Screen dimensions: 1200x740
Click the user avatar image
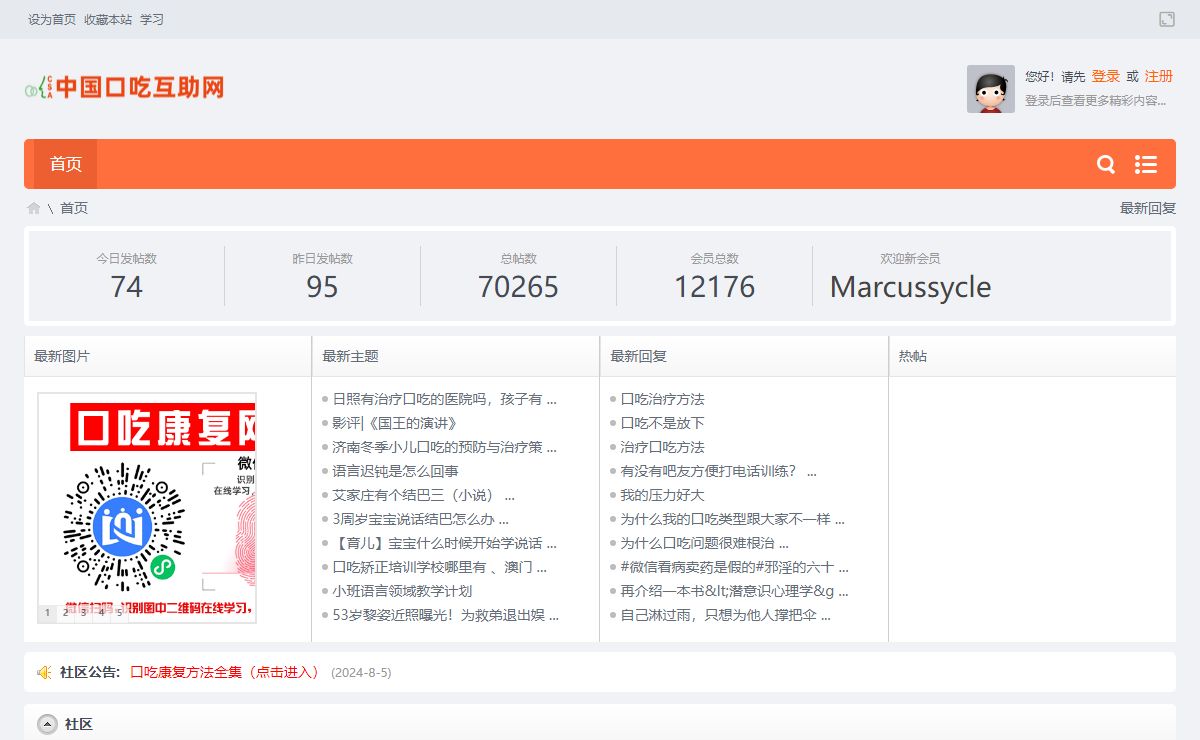pyautogui.click(x=991, y=89)
